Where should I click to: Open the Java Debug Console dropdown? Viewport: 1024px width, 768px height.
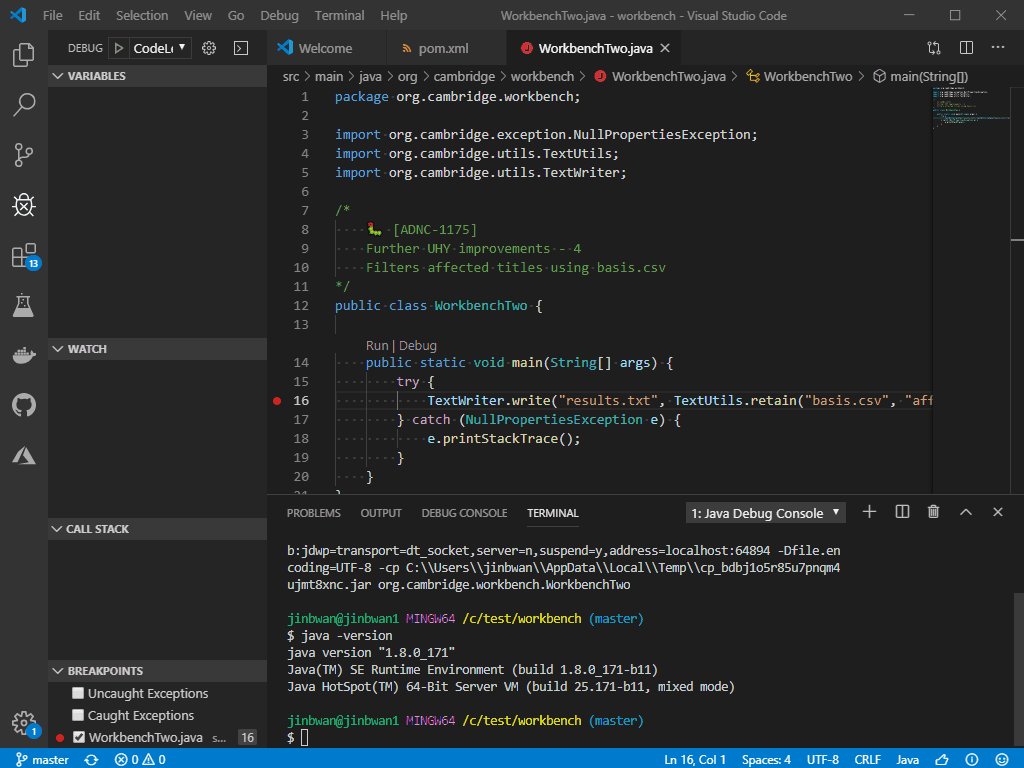point(765,512)
